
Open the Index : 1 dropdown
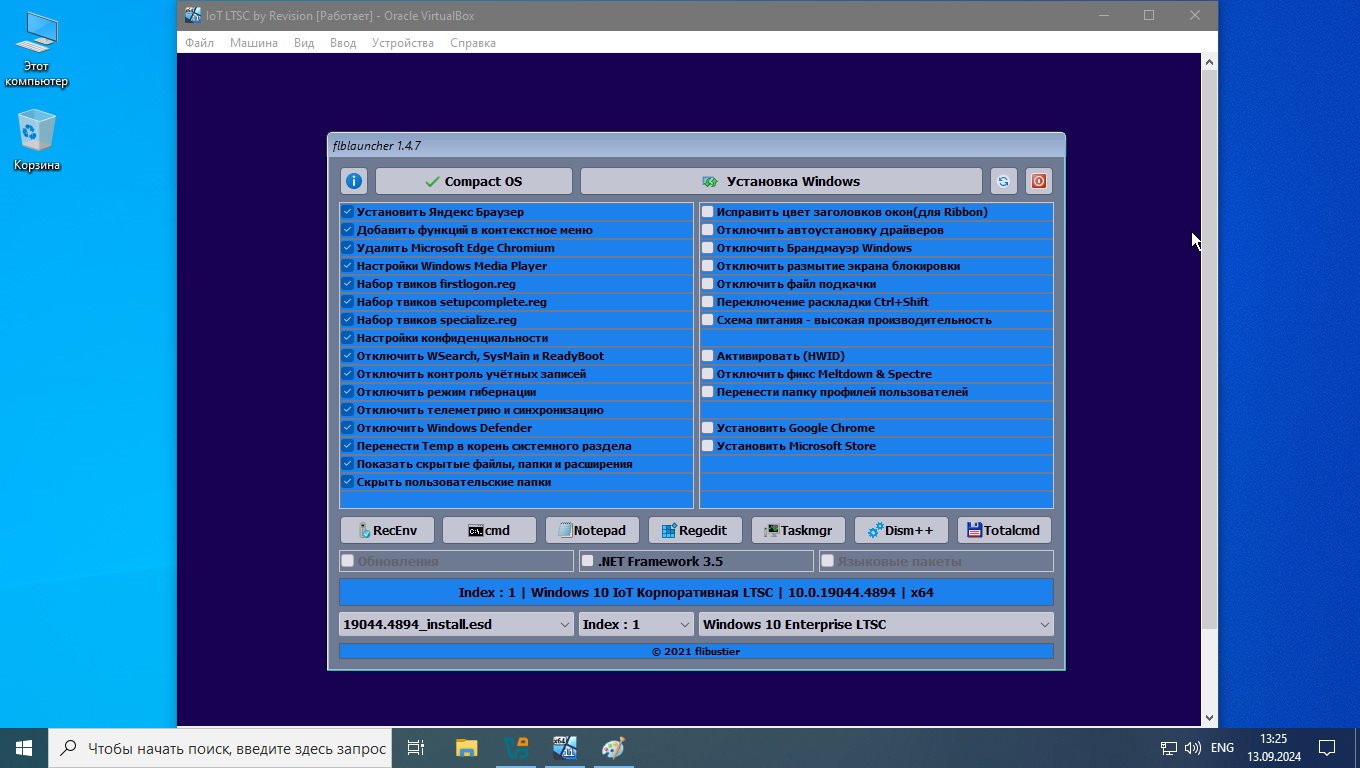636,624
